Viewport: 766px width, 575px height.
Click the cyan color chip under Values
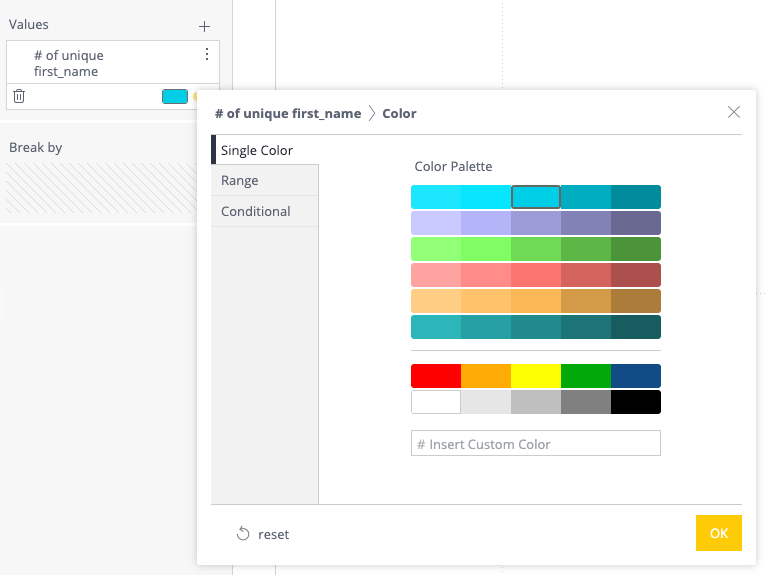pyautogui.click(x=175, y=97)
